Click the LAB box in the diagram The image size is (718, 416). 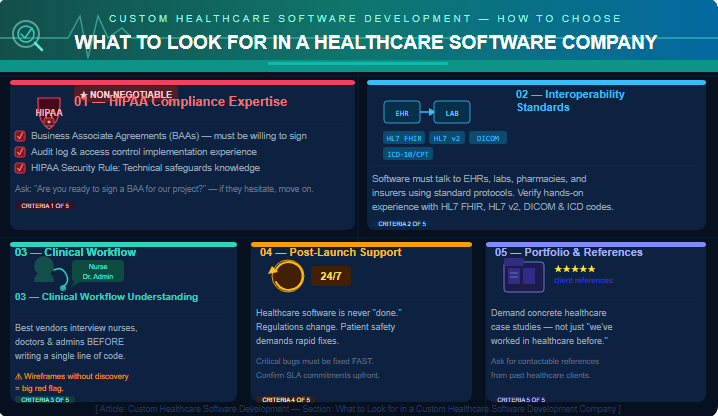point(452,113)
